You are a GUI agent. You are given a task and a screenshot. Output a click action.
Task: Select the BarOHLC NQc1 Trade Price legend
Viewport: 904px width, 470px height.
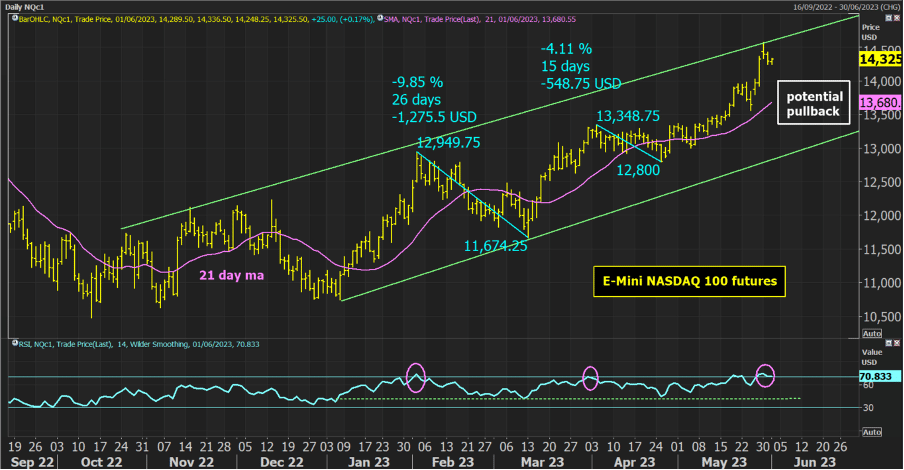pos(195,19)
